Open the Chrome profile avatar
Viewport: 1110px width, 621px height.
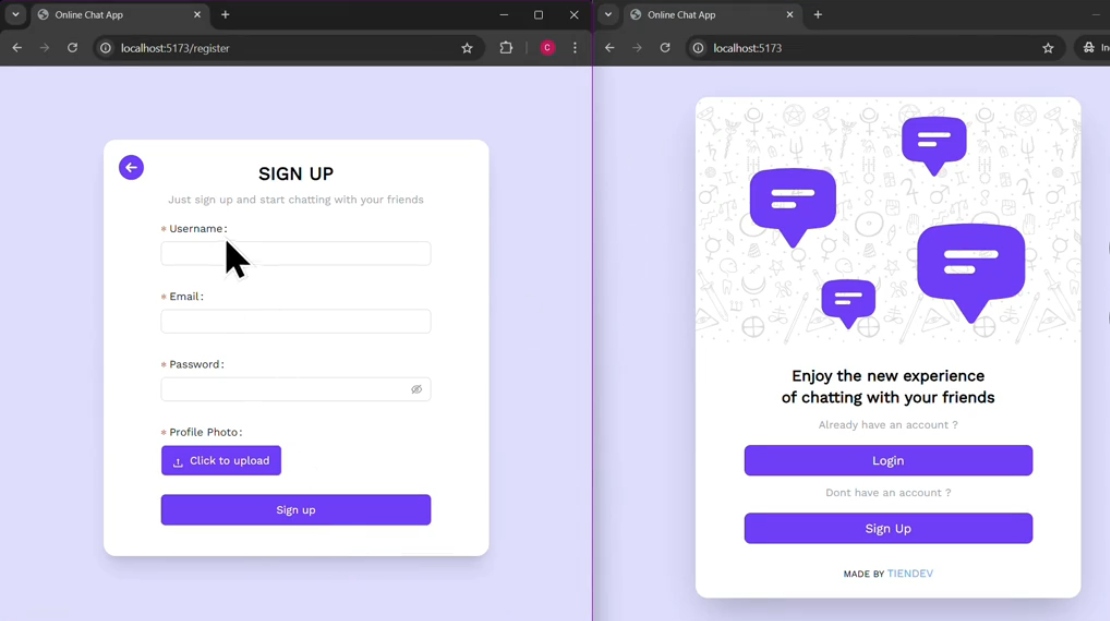click(x=547, y=48)
